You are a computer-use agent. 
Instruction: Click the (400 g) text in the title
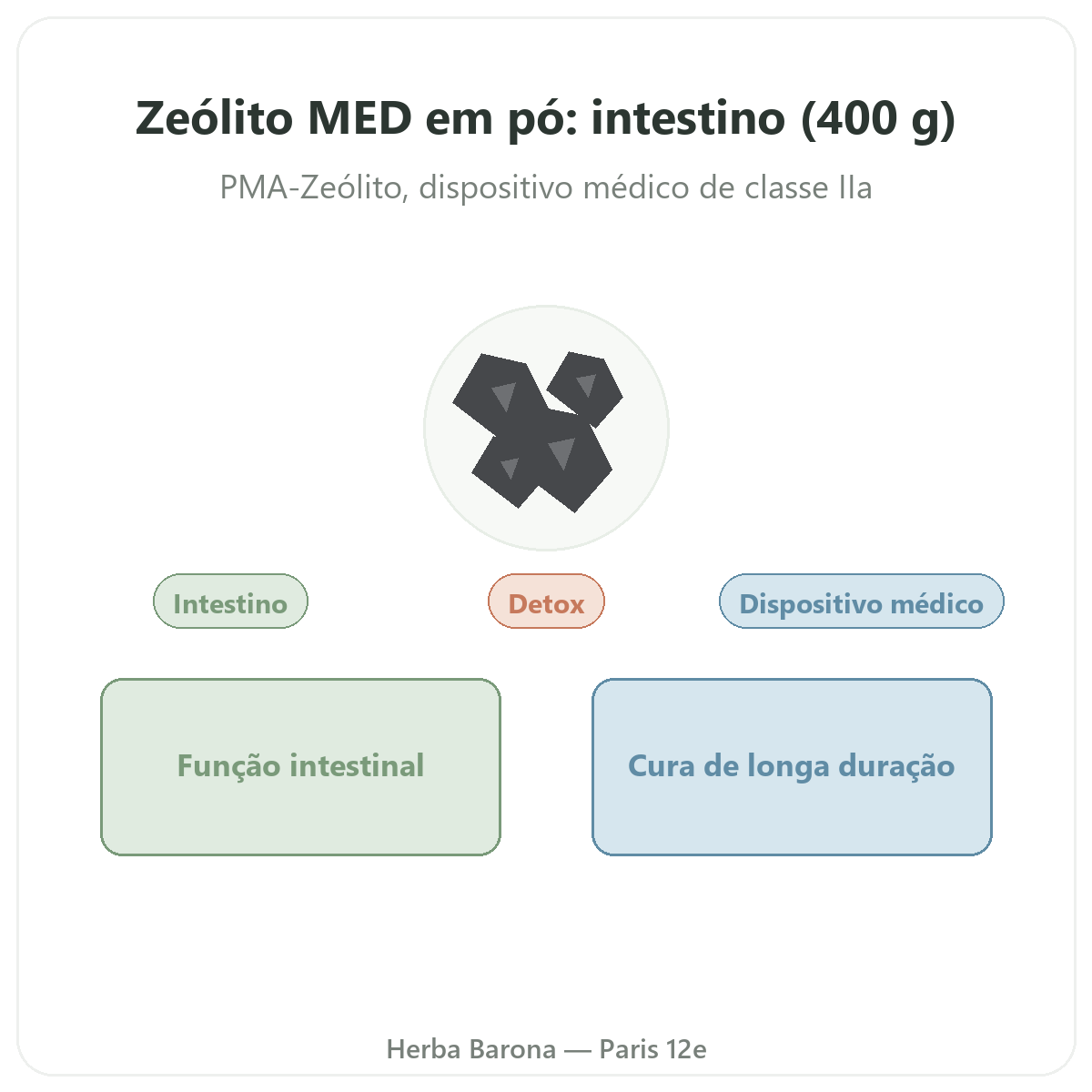[x=878, y=120]
